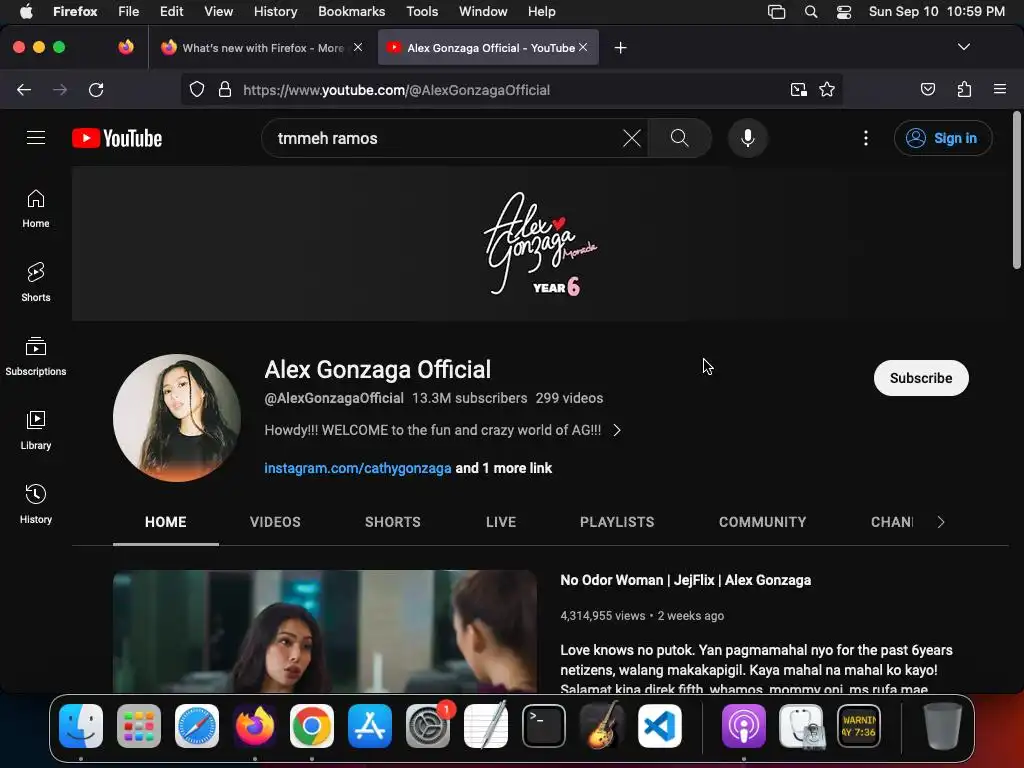Close the What's new with Firefox tab
Viewport: 1024px width, 768px height.
pos(358,47)
